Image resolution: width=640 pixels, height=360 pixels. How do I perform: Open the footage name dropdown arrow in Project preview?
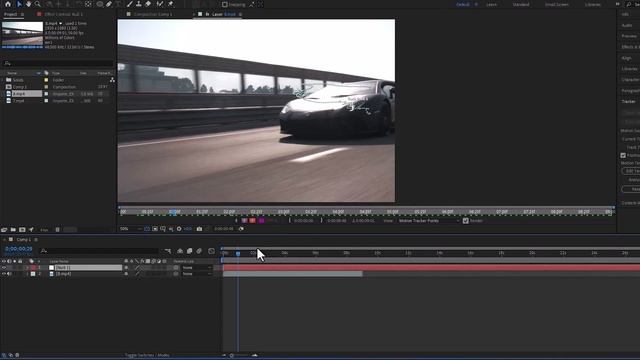[61, 24]
